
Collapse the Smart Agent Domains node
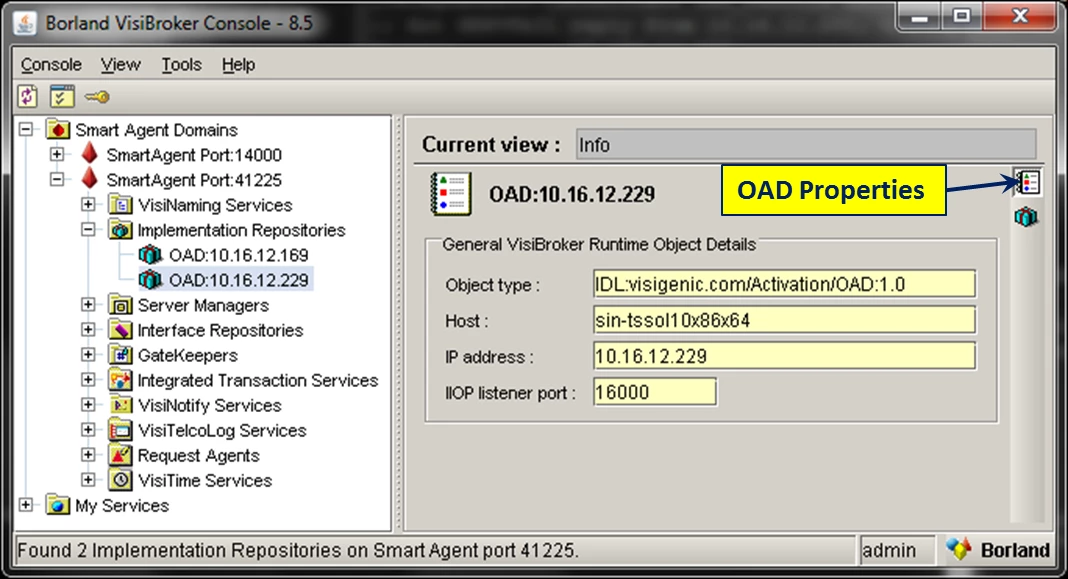(26, 129)
